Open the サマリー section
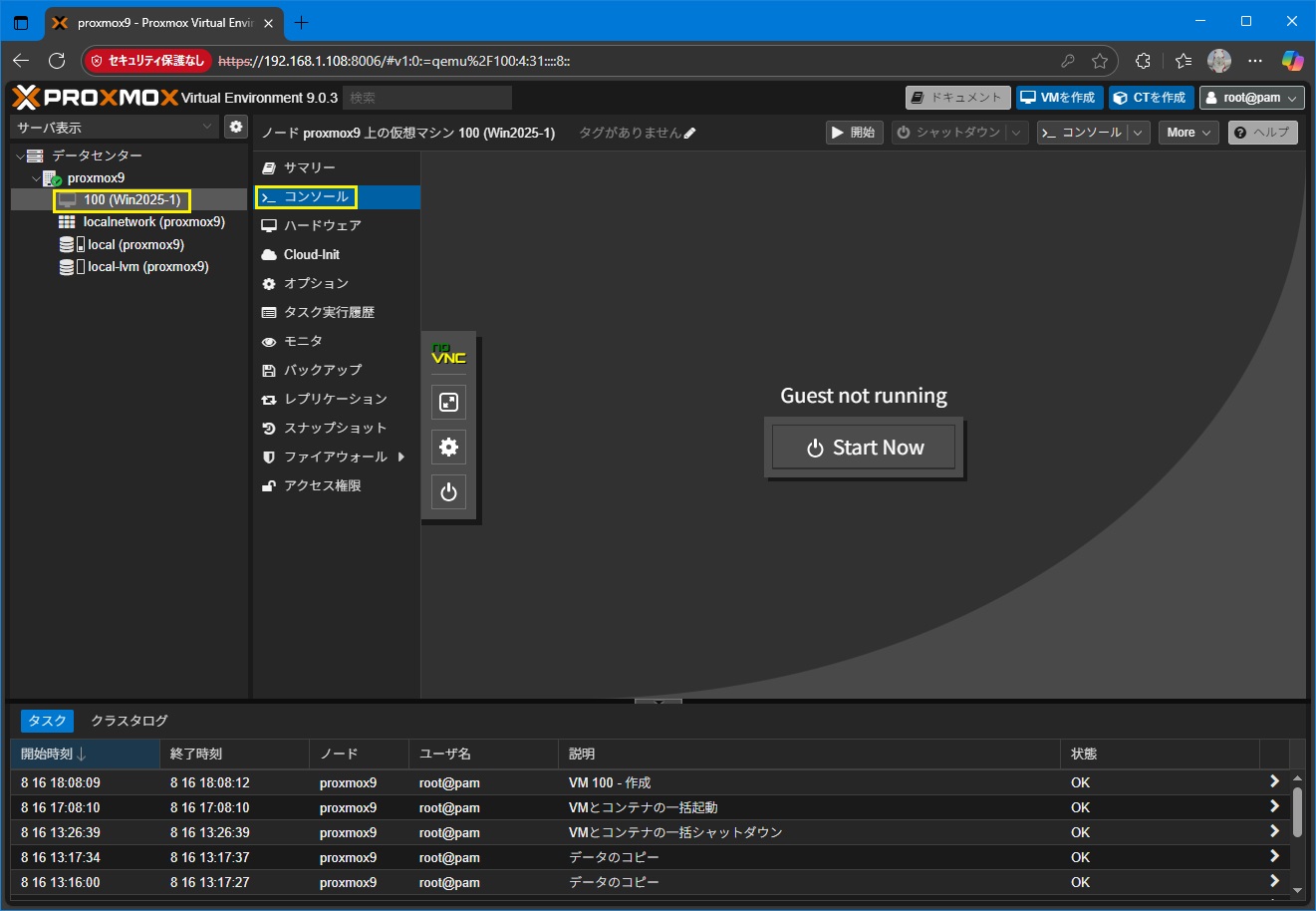Screen dimensions: 1316x911 point(337,167)
